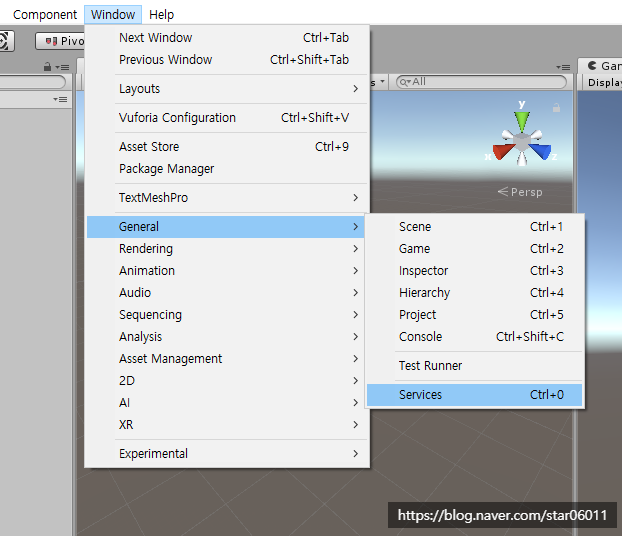Toggle the Pivot handle position button
The image size is (622, 536).
pos(60,41)
